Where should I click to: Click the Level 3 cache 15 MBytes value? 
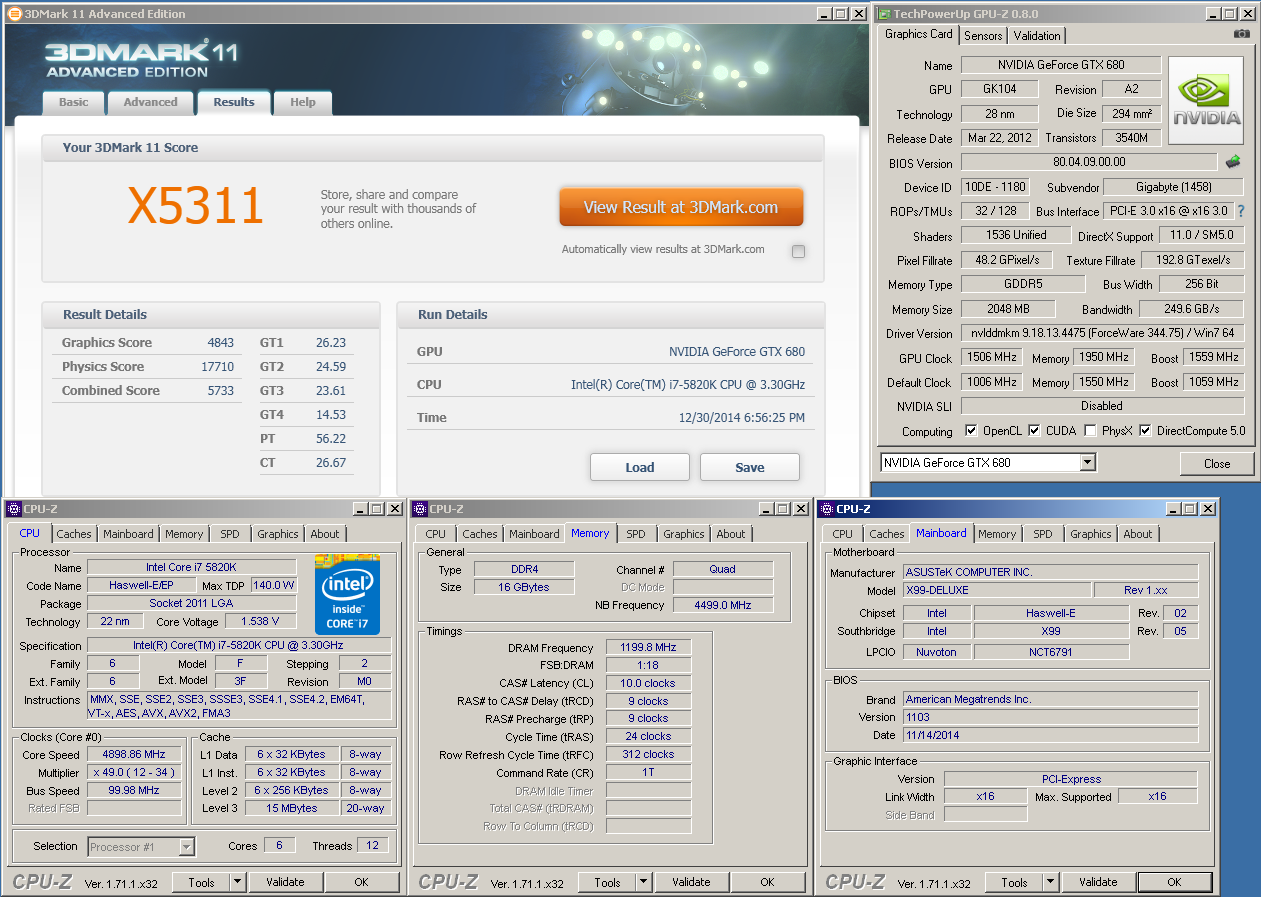click(x=291, y=808)
